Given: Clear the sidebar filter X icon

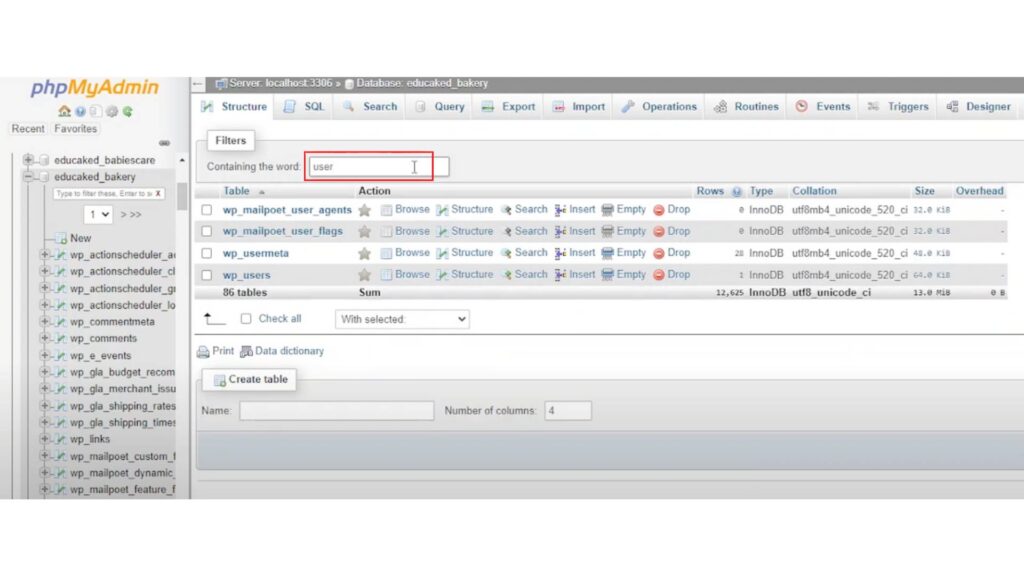Looking at the screenshot, I should coord(158,194).
